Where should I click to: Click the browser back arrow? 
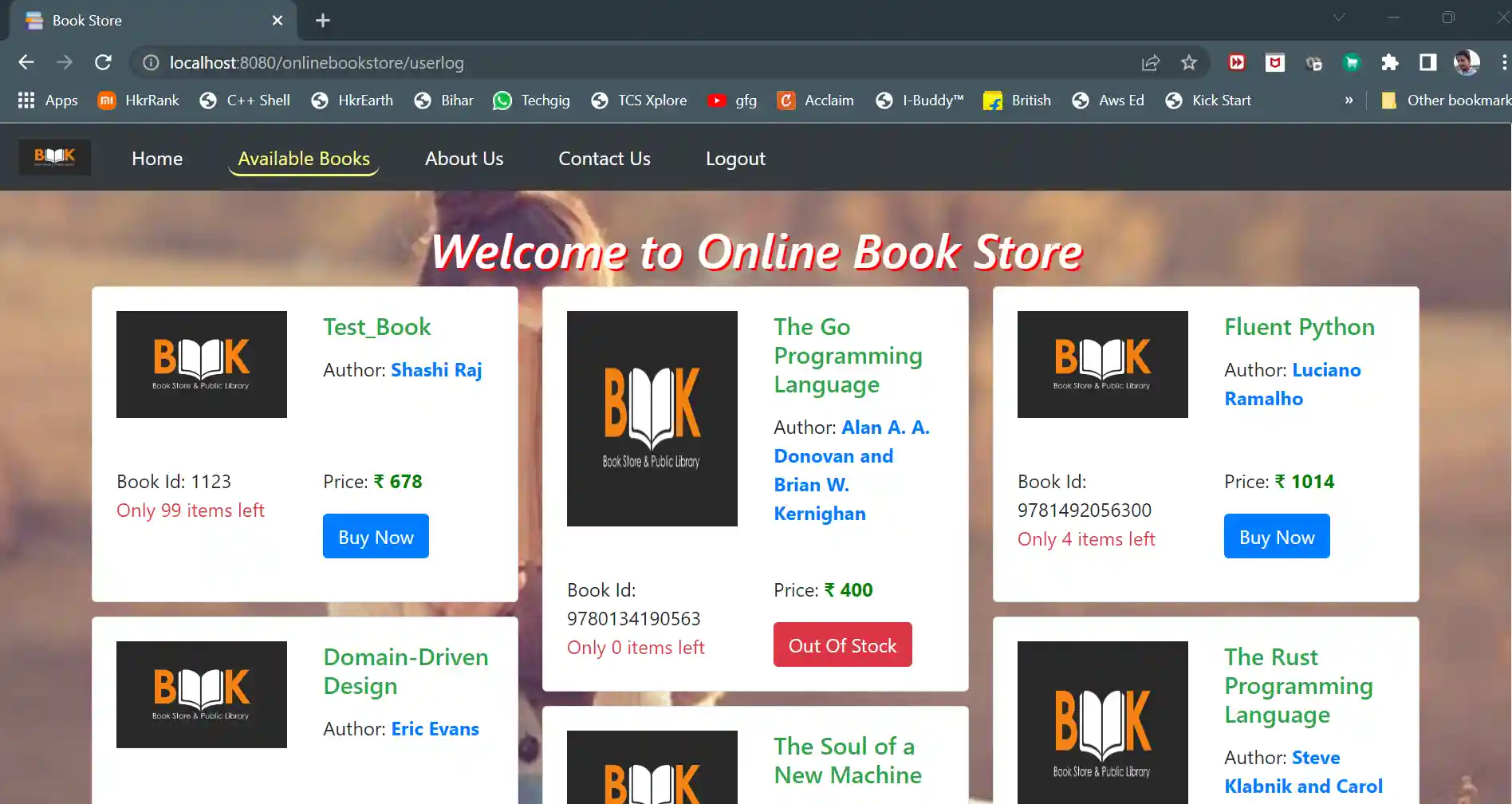[26, 62]
